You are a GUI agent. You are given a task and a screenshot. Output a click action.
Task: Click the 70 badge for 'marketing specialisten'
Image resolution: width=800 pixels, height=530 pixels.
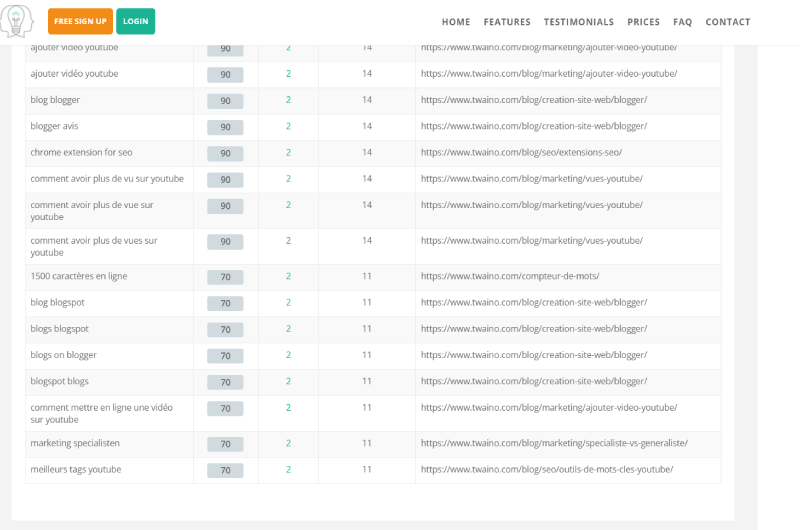coord(225,444)
